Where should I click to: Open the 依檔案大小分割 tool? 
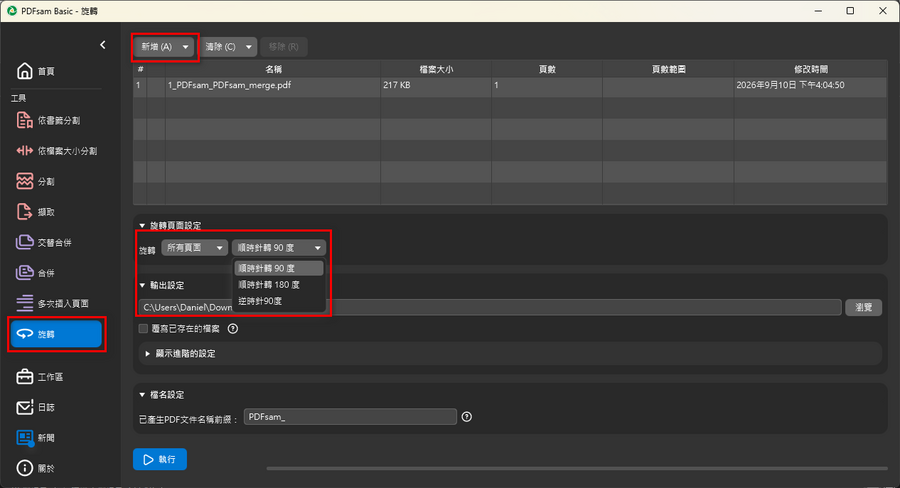coord(56,150)
